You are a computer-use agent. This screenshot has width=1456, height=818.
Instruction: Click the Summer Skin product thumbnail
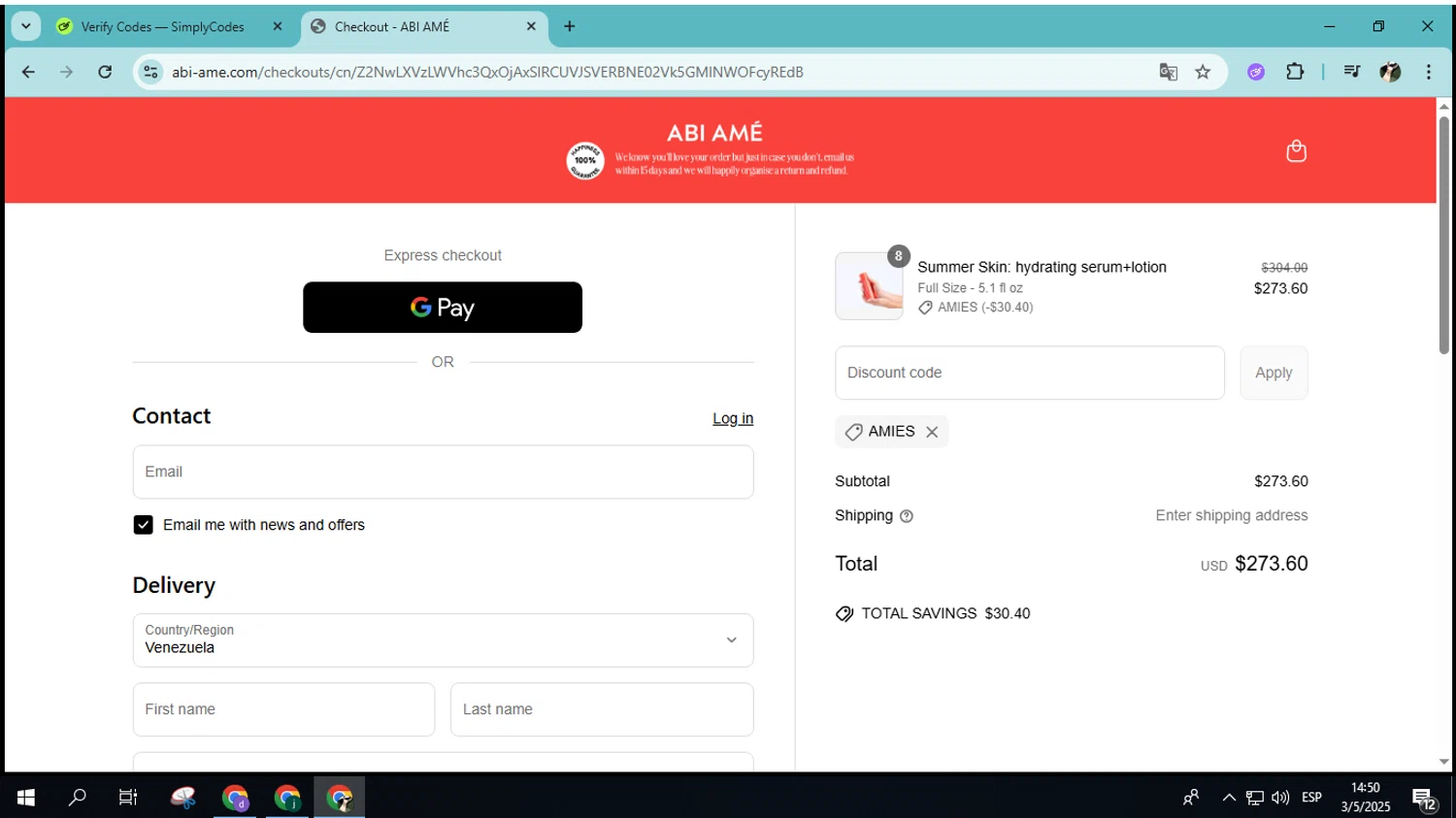coord(869,286)
